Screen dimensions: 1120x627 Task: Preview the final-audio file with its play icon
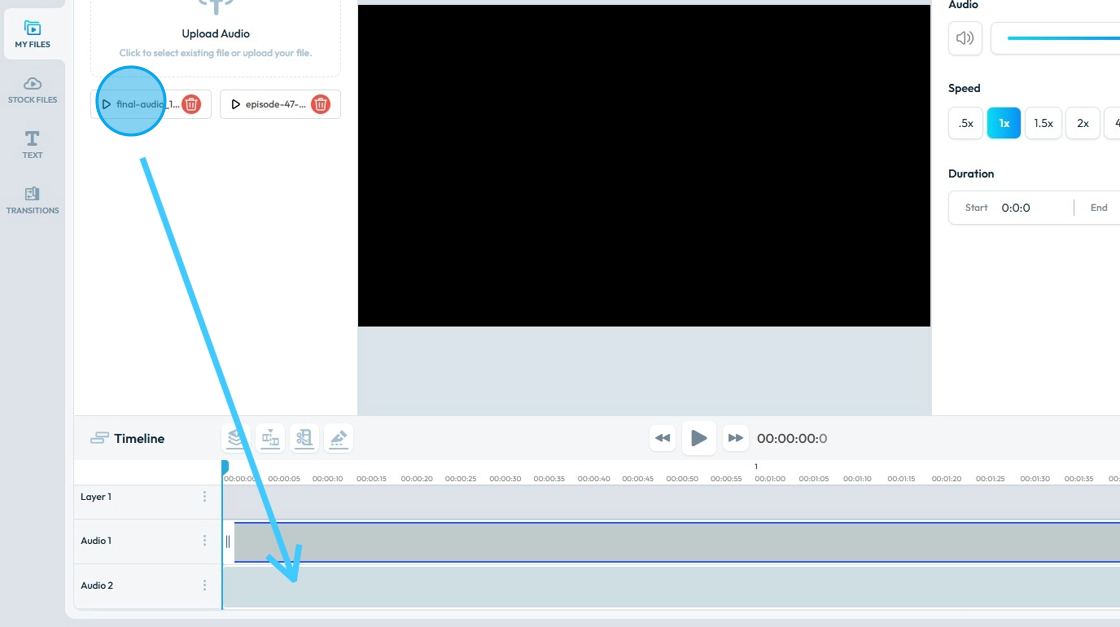(x=106, y=104)
